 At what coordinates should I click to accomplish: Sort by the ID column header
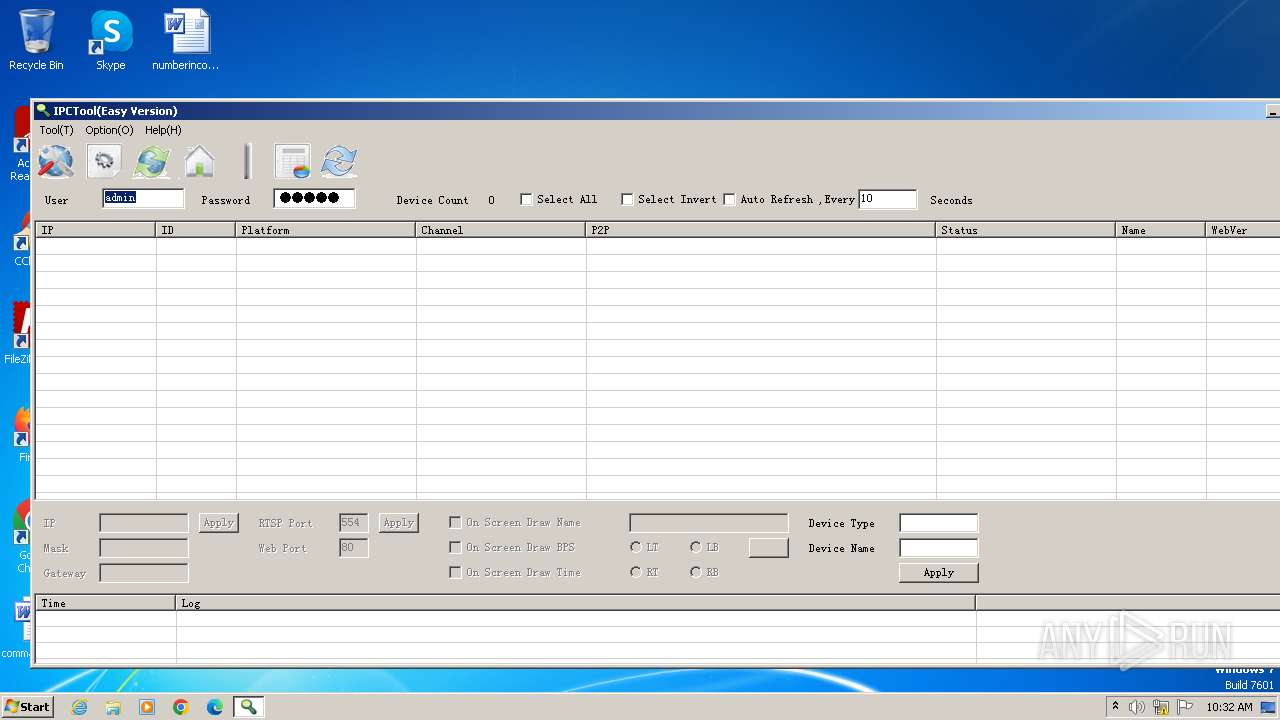pyautogui.click(x=196, y=230)
